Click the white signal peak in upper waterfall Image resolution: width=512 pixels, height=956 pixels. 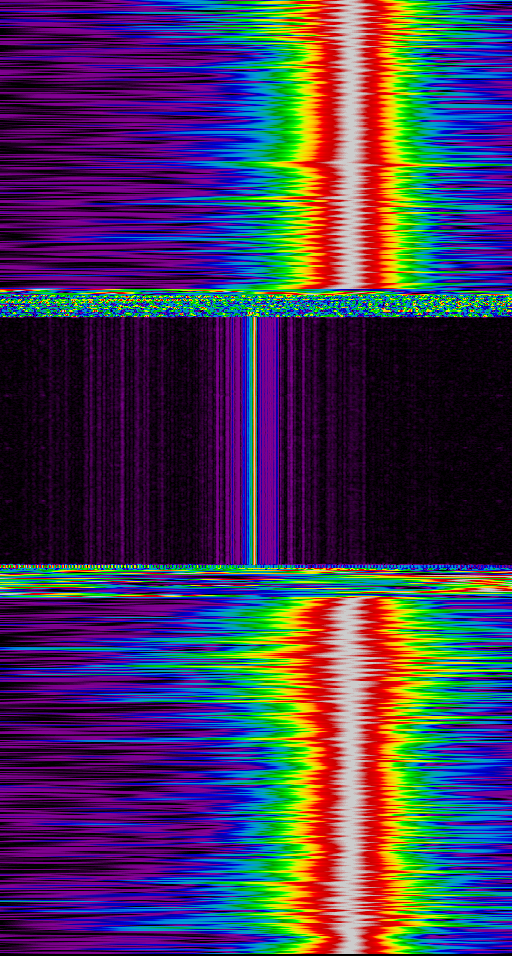pos(353,146)
